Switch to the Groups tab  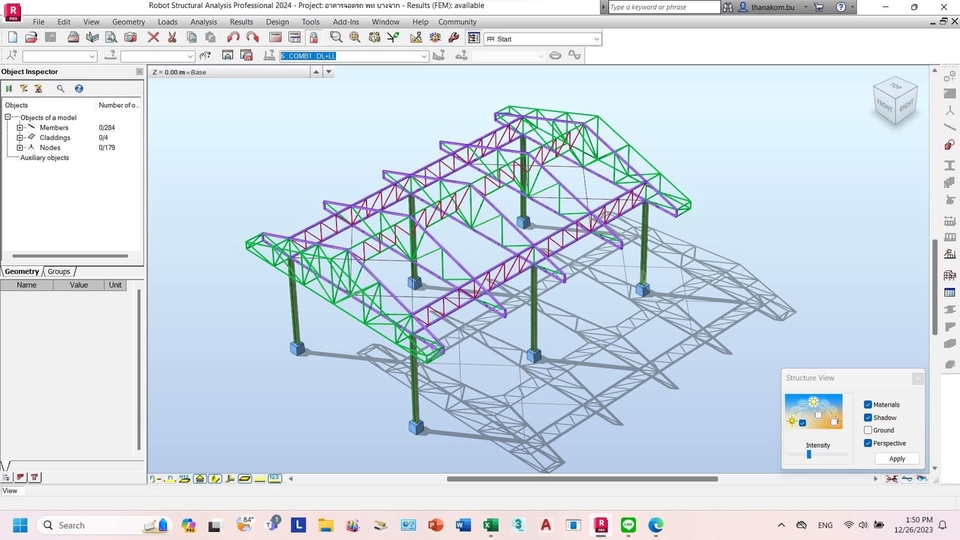point(59,271)
